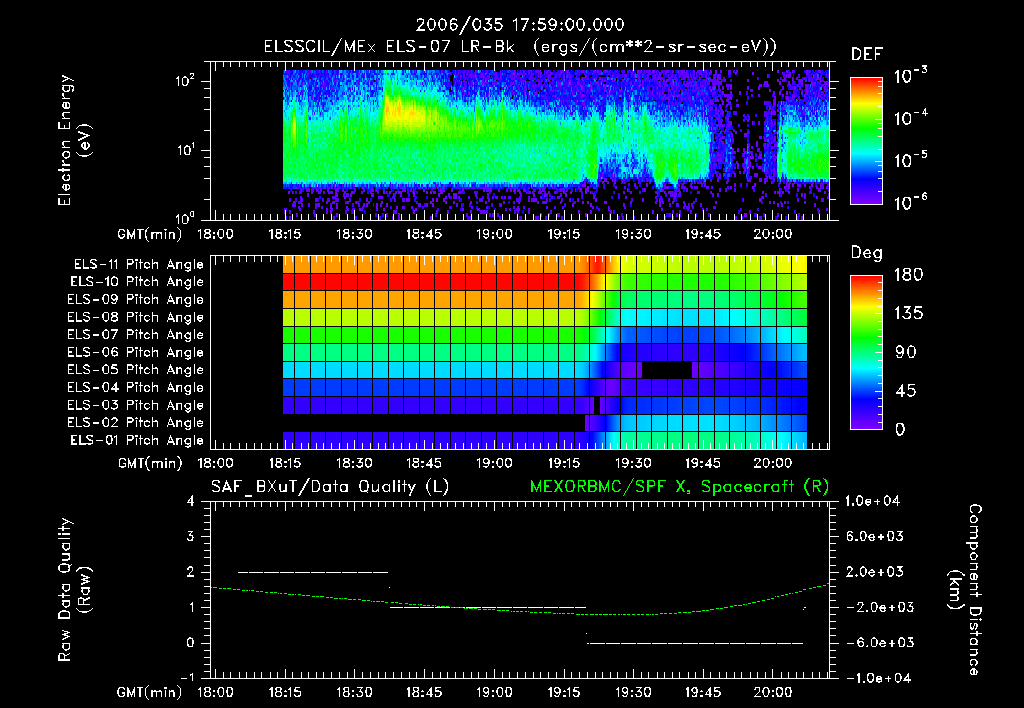This screenshot has width=1024, height=708.
Task: Select the ELS-01 Pitch Angle row label
Action: [x=137, y=440]
